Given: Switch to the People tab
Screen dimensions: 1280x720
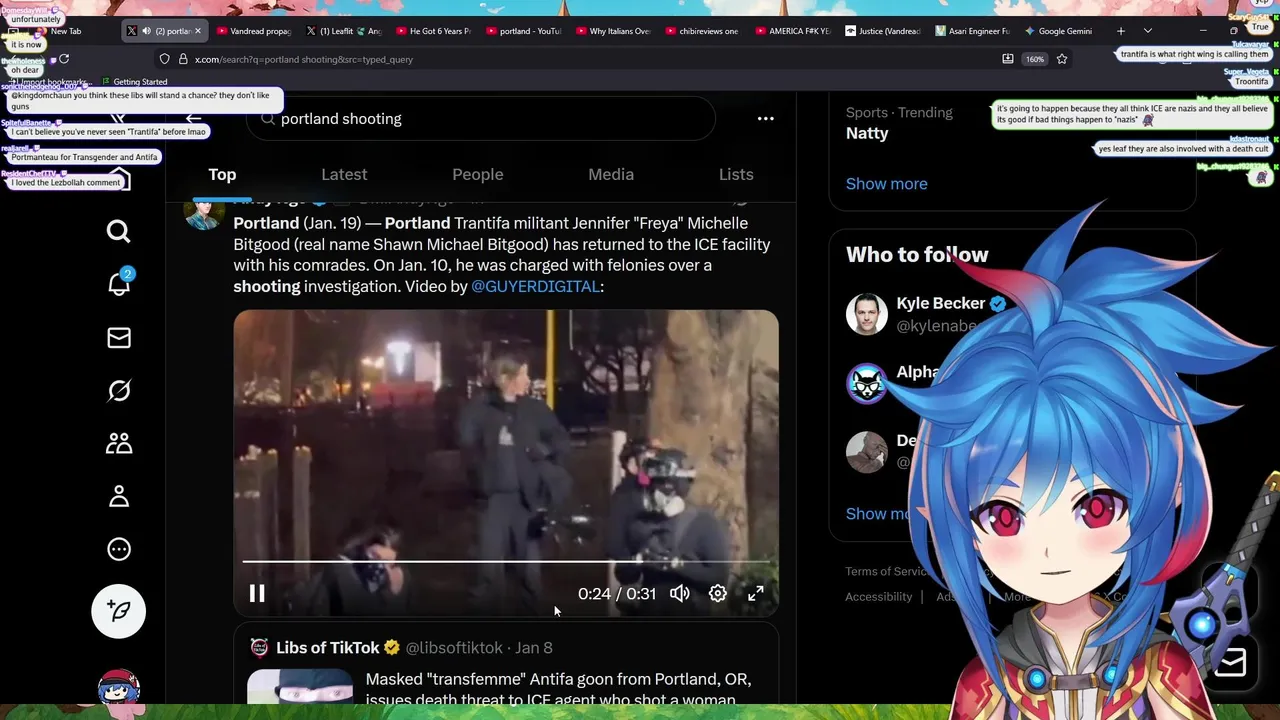Looking at the screenshot, I should pyautogui.click(x=478, y=174).
